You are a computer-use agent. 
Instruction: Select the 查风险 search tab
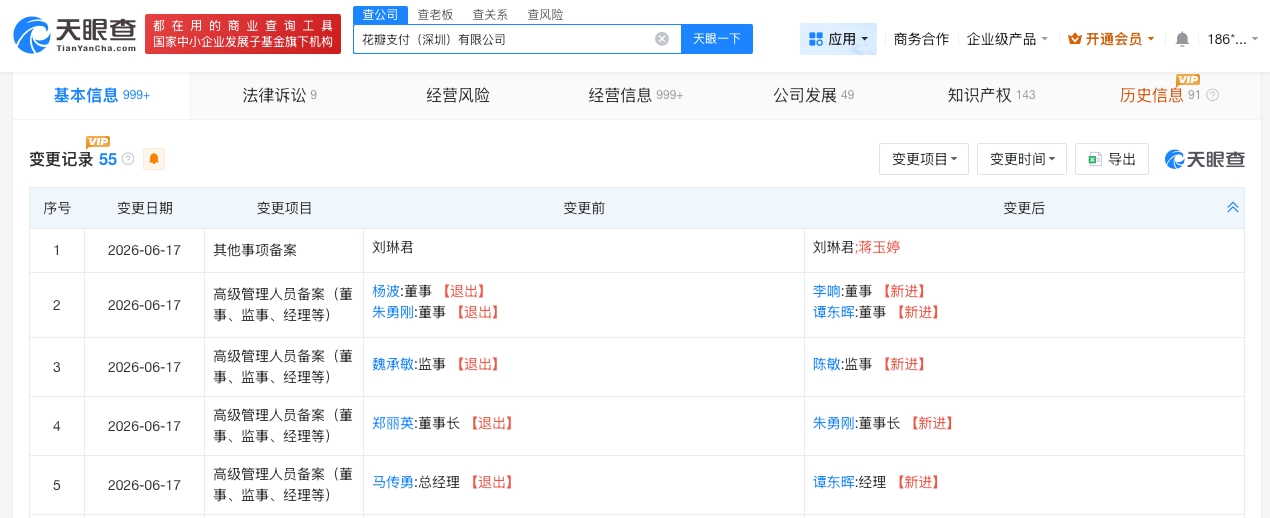545,14
